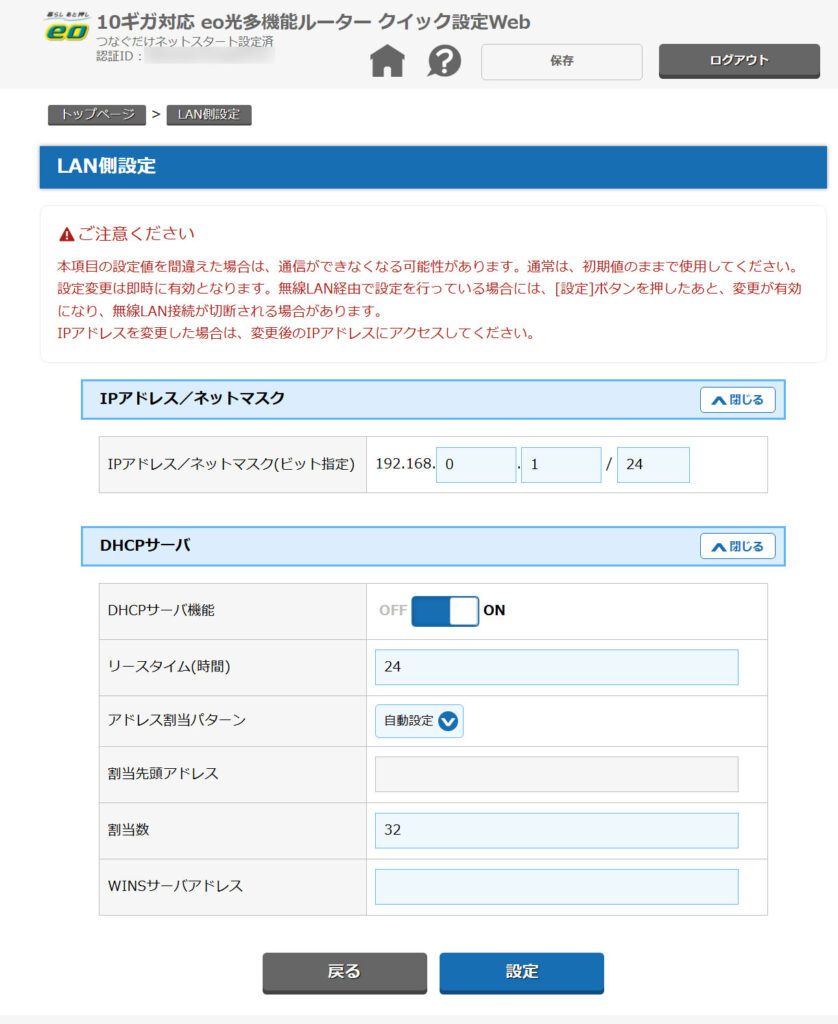Image resolution: width=838 pixels, height=1024 pixels.
Task: Click chevron in address pattern dropdown
Action: (x=448, y=721)
